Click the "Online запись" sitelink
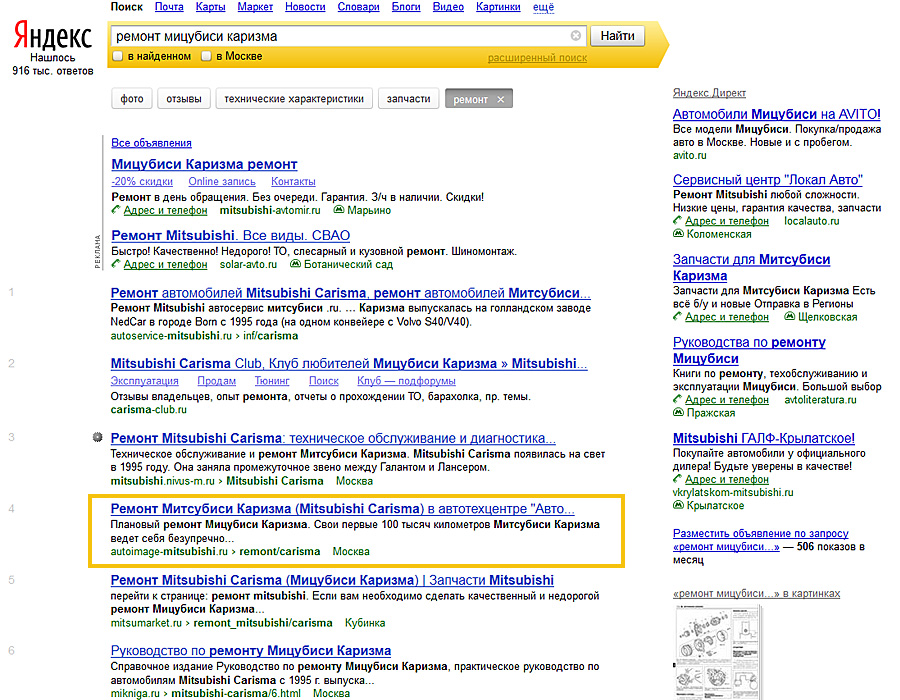 coord(222,181)
